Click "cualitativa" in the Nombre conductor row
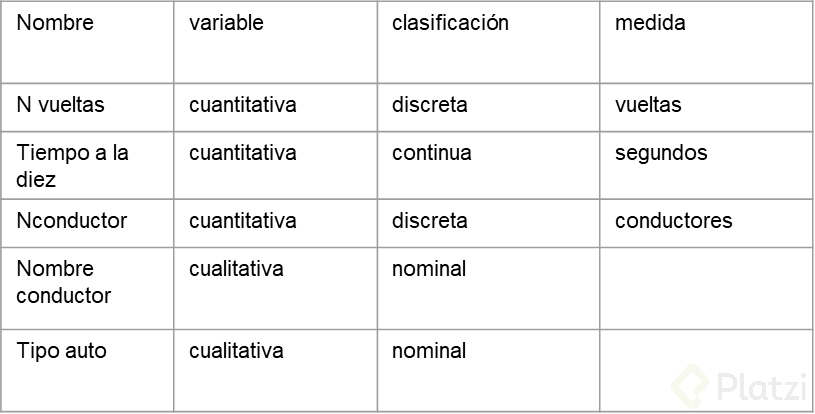This screenshot has height=414, width=815. [x=236, y=269]
